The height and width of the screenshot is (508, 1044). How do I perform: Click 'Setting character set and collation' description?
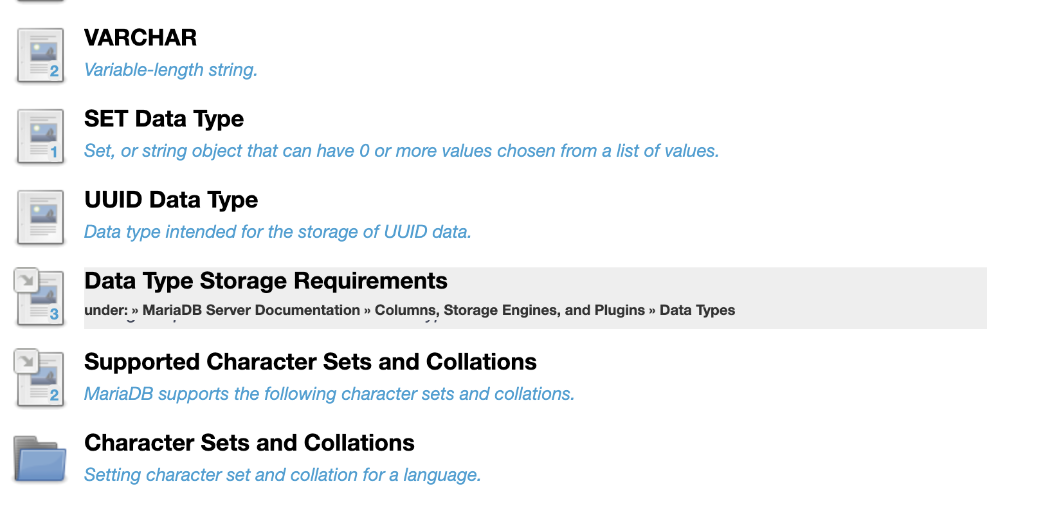[x=282, y=475]
